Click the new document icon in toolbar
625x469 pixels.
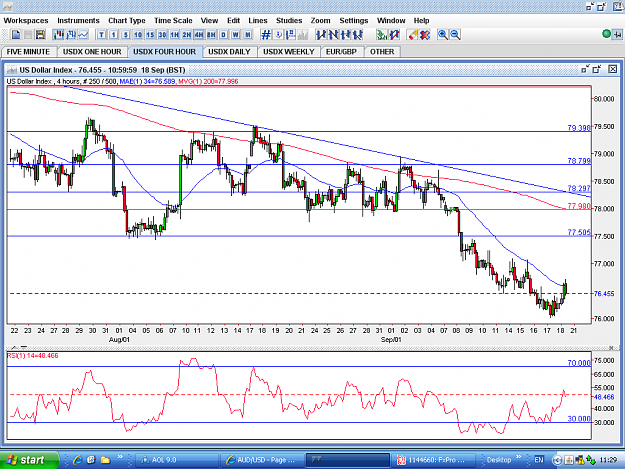pyautogui.click(x=16, y=35)
